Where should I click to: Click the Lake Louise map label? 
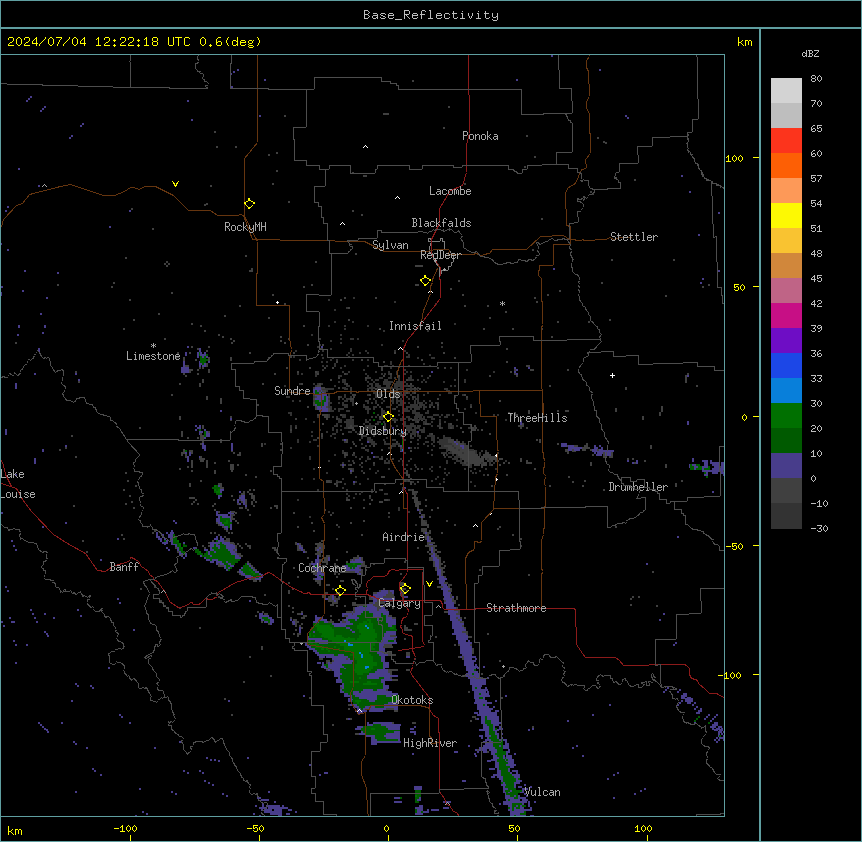tap(18, 484)
